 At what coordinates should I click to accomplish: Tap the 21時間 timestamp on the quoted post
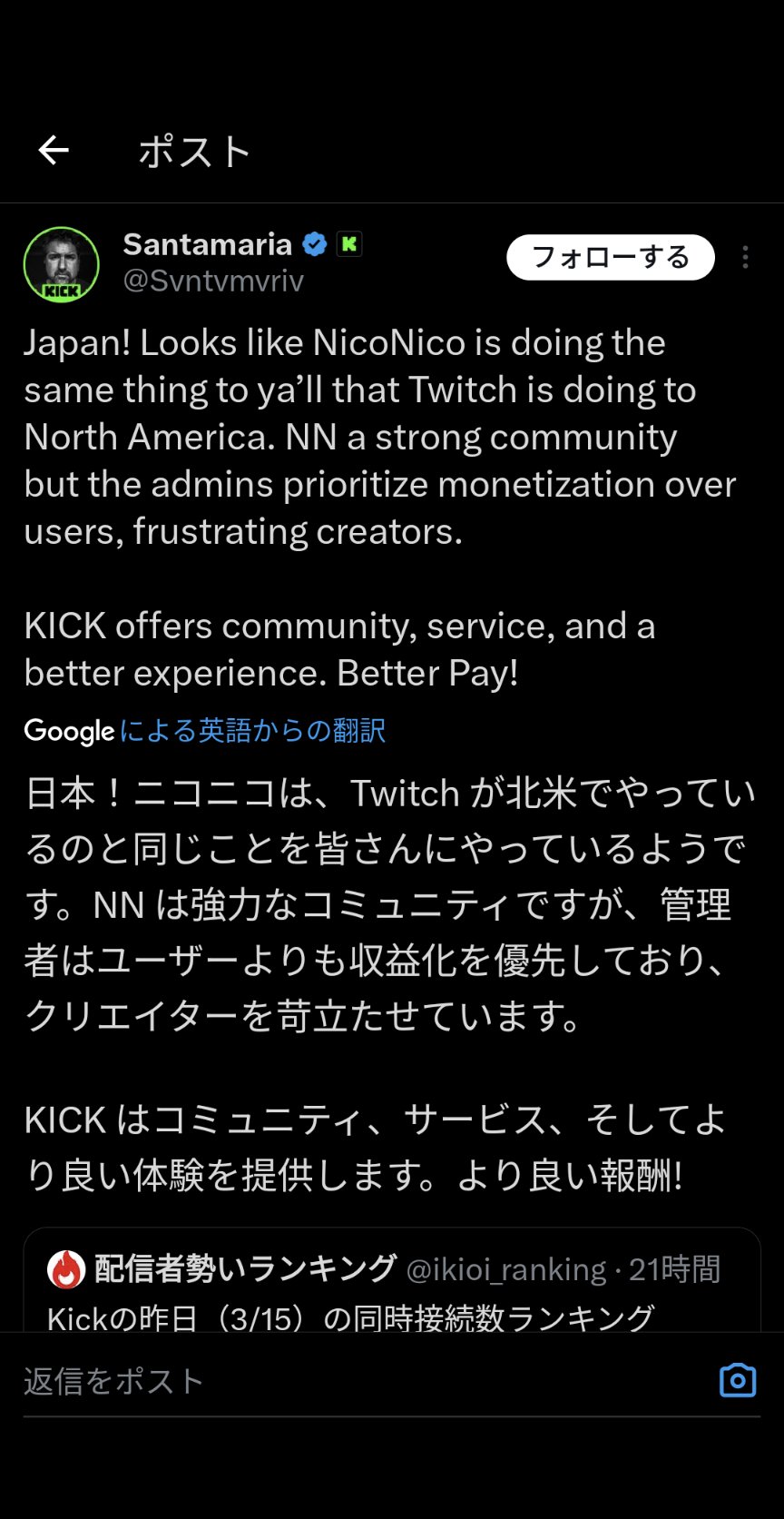674,1269
